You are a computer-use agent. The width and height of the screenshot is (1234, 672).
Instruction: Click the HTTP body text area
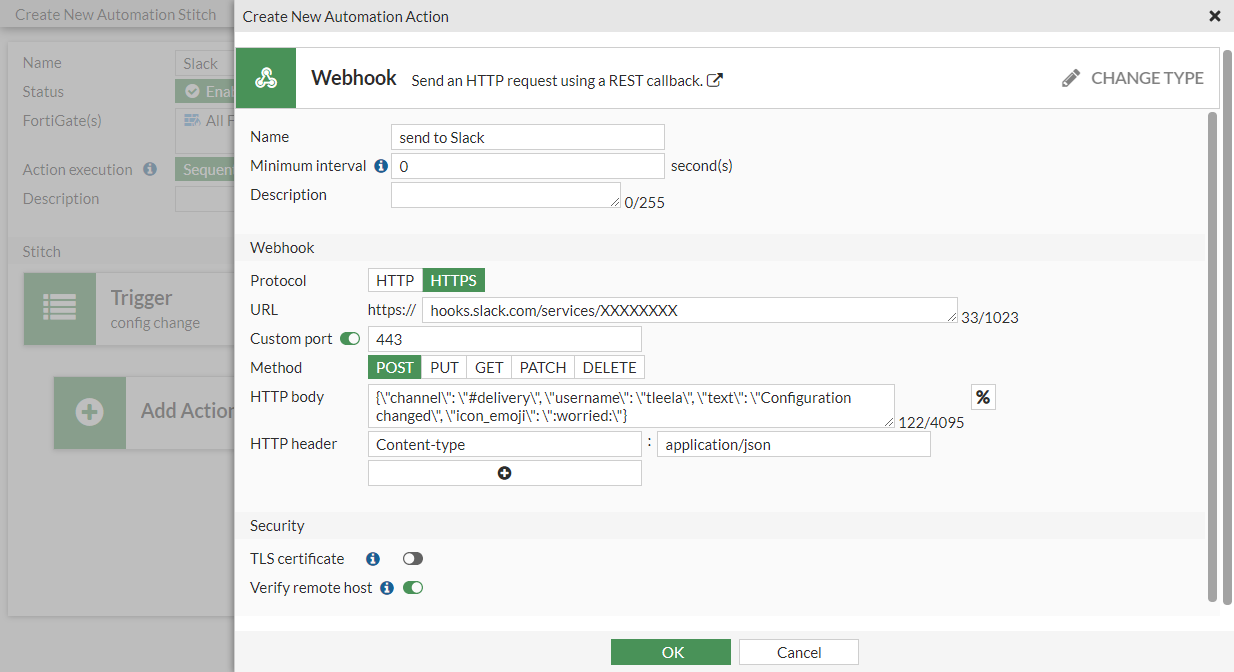point(631,406)
